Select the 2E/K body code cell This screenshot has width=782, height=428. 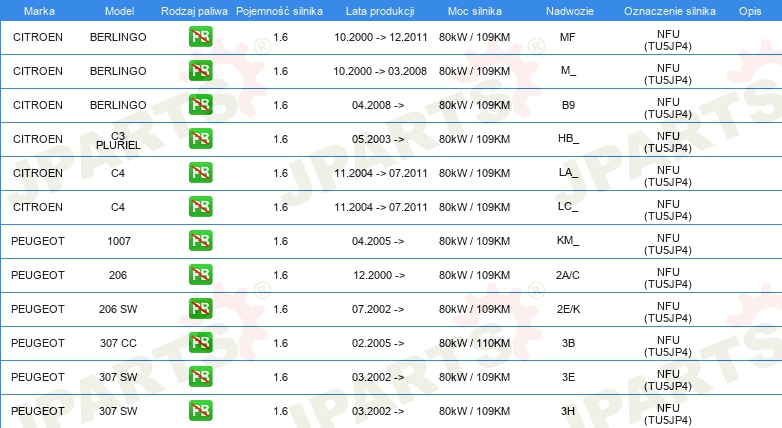(568, 309)
